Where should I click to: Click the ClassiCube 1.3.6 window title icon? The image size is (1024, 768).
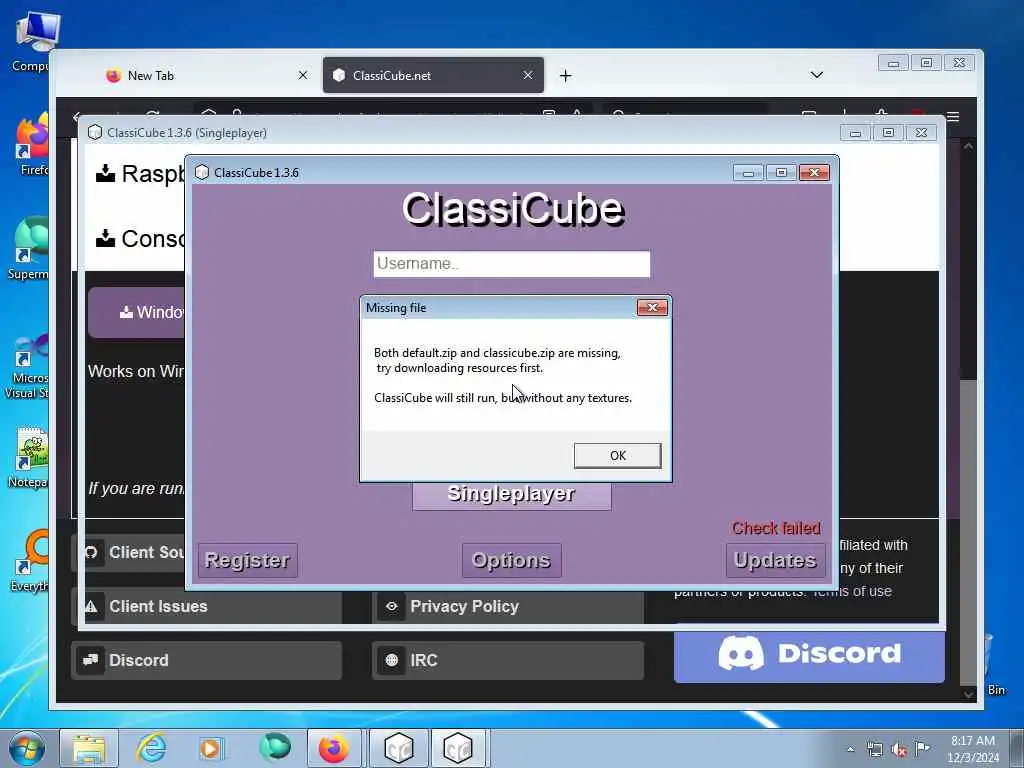point(202,172)
